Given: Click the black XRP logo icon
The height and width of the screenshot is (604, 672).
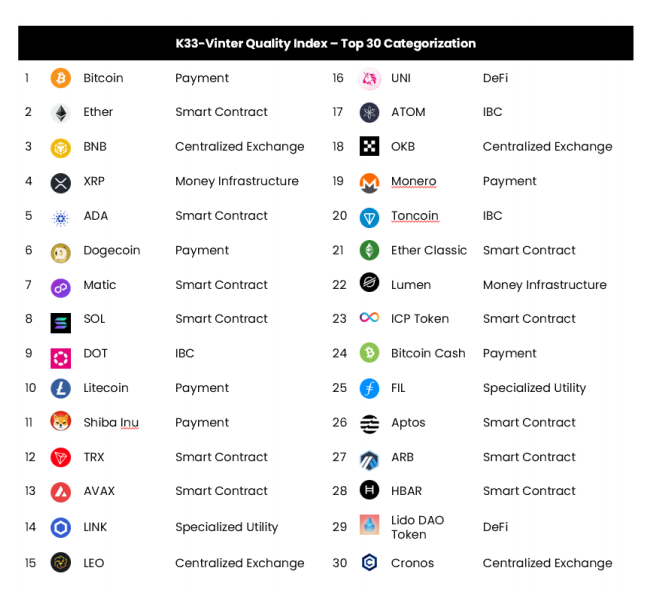Looking at the screenshot, I should click(60, 183).
